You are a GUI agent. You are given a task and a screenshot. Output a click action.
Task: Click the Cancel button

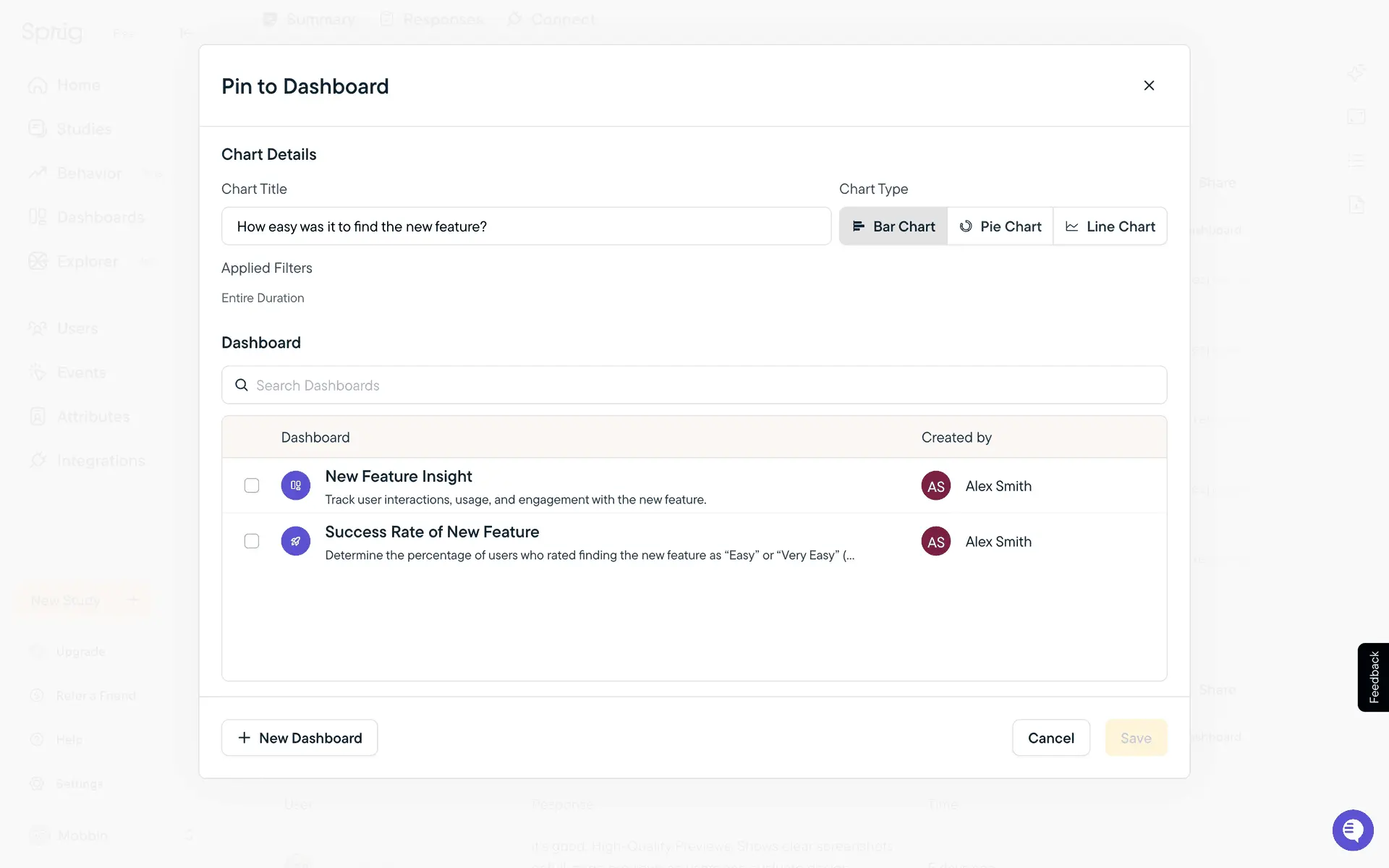coord(1050,738)
